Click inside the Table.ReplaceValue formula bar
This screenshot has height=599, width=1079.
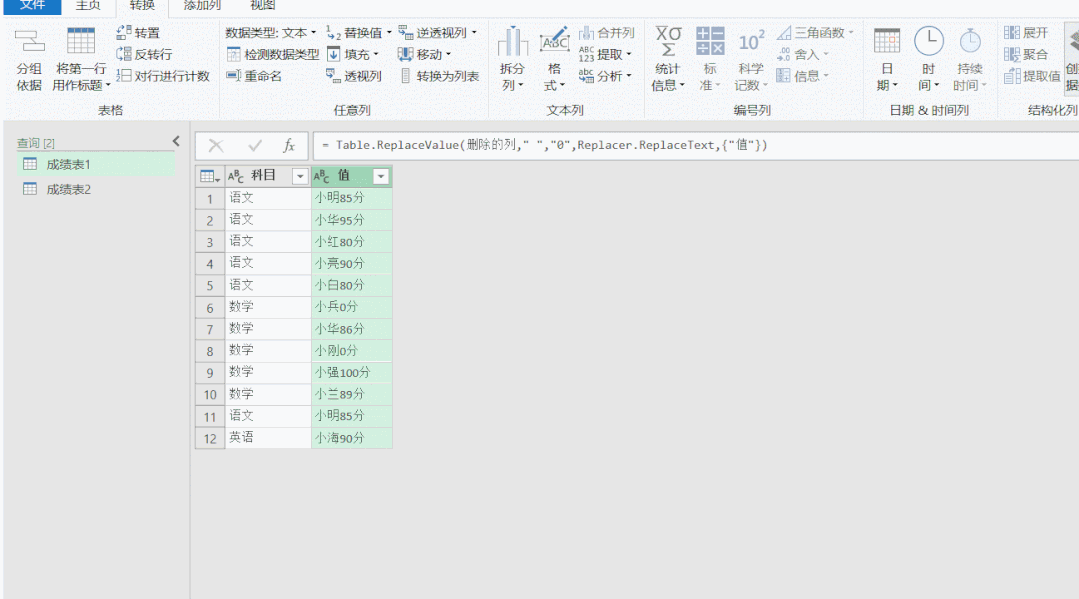(695, 145)
